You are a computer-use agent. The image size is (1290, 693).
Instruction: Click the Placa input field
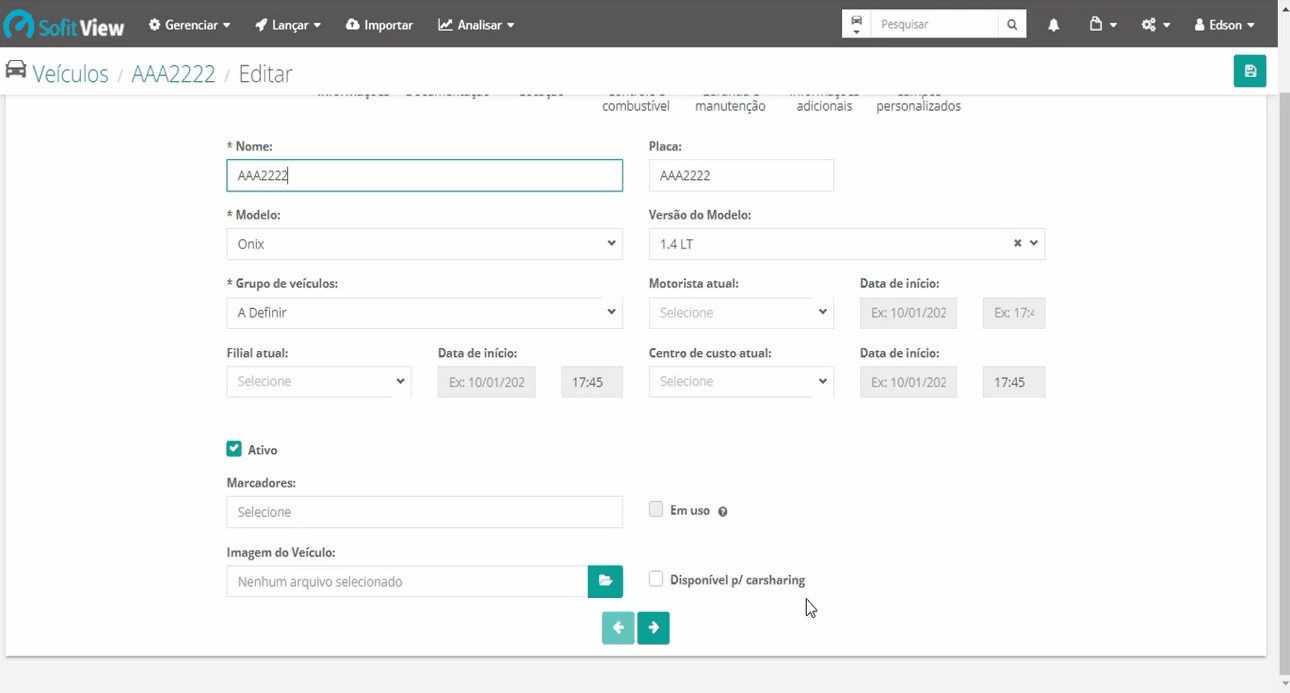coord(741,175)
